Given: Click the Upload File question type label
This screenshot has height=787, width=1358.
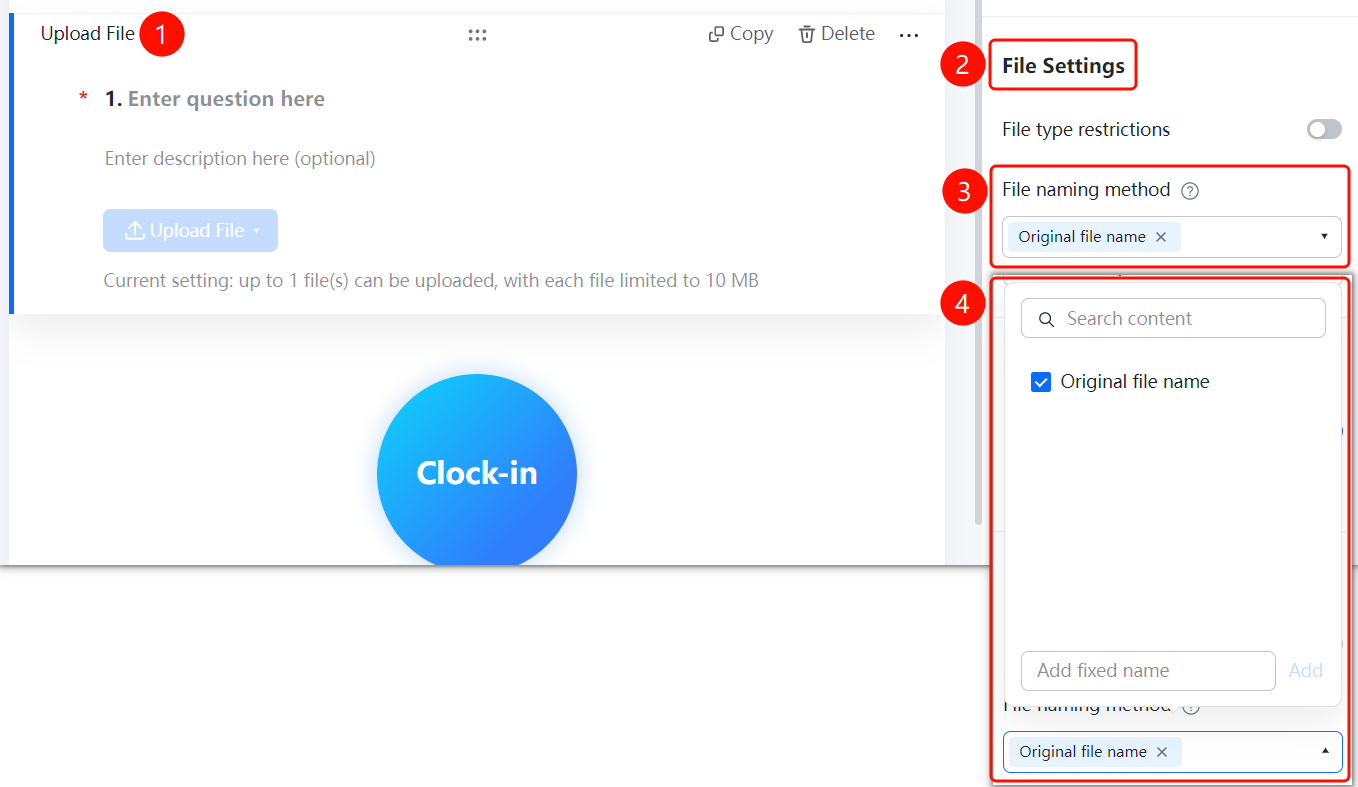Looking at the screenshot, I should pos(87,34).
